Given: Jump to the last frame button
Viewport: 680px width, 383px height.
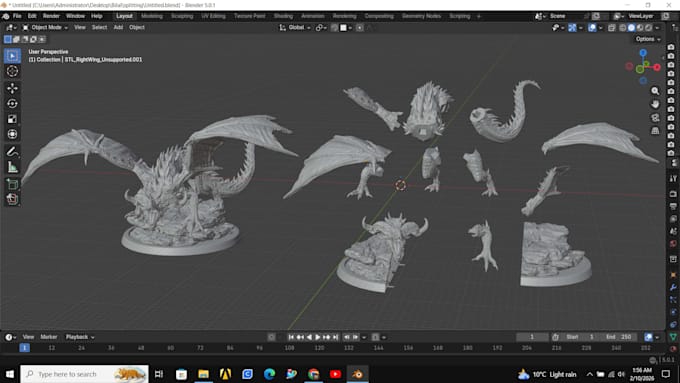Looking at the screenshot, I should click(x=336, y=337).
